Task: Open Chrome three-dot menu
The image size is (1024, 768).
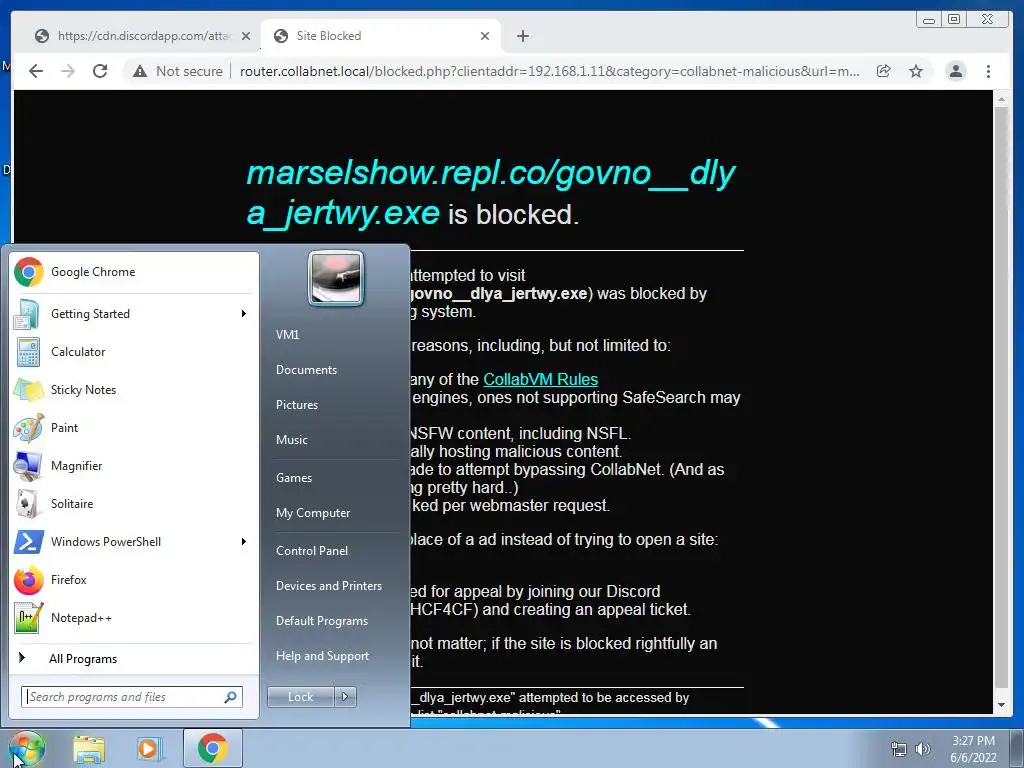Action: pos(988,71)
